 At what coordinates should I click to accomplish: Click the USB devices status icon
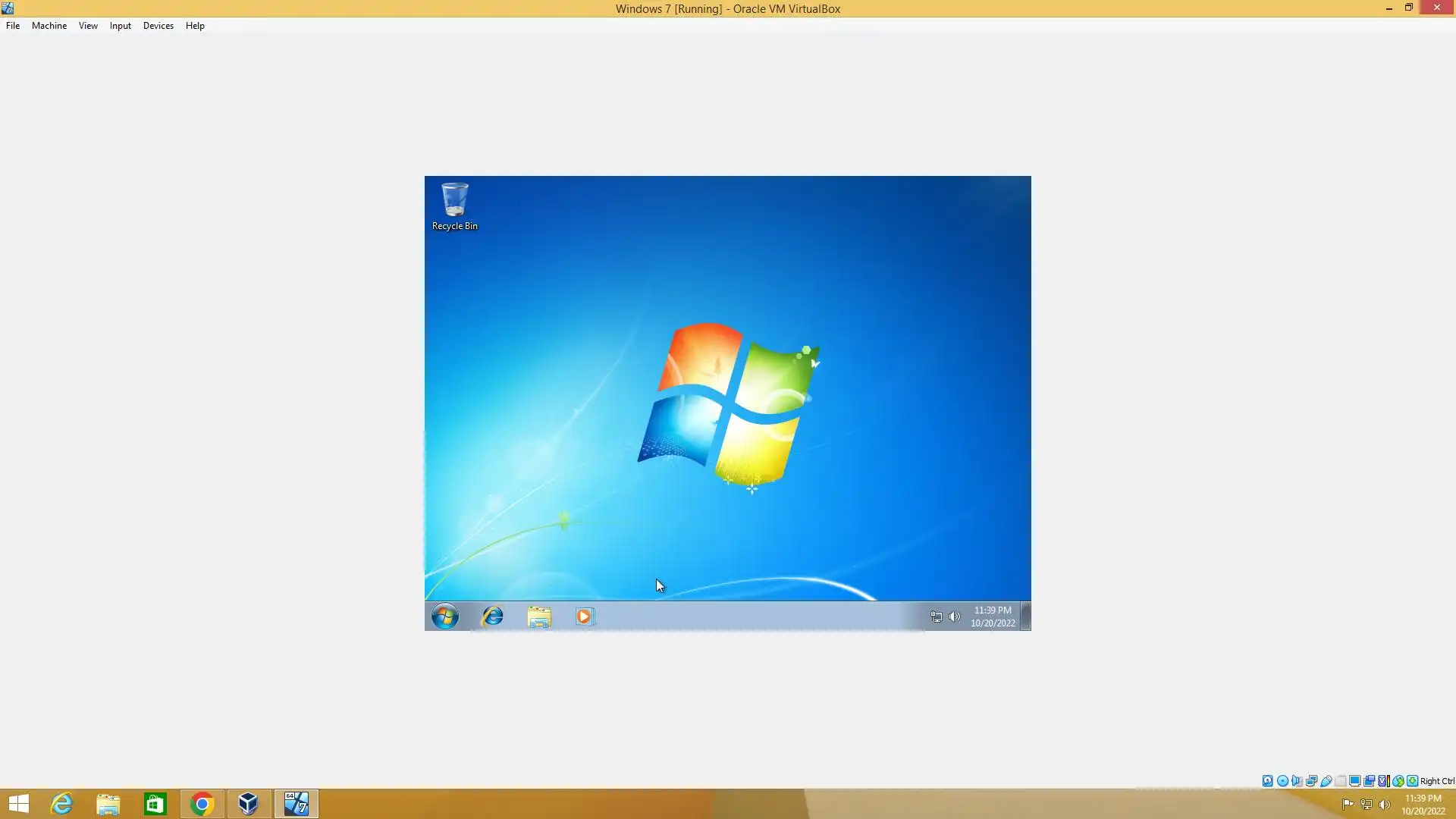[1326, 781]
